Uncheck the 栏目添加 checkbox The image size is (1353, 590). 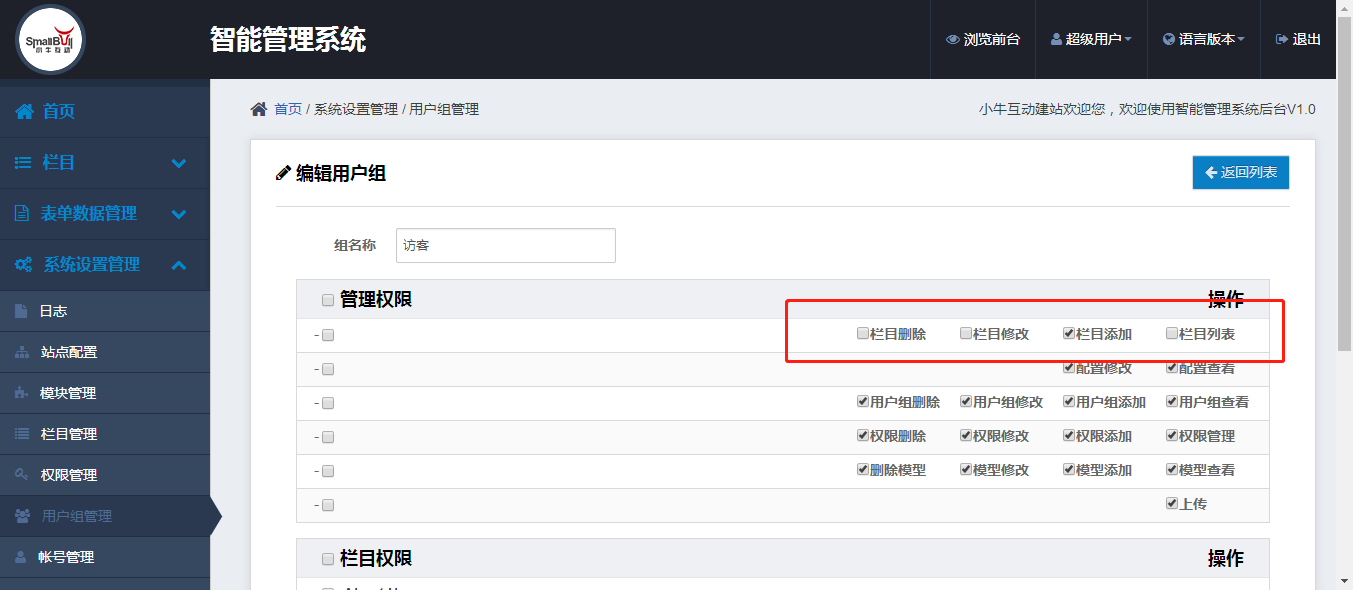(1069, 333)
